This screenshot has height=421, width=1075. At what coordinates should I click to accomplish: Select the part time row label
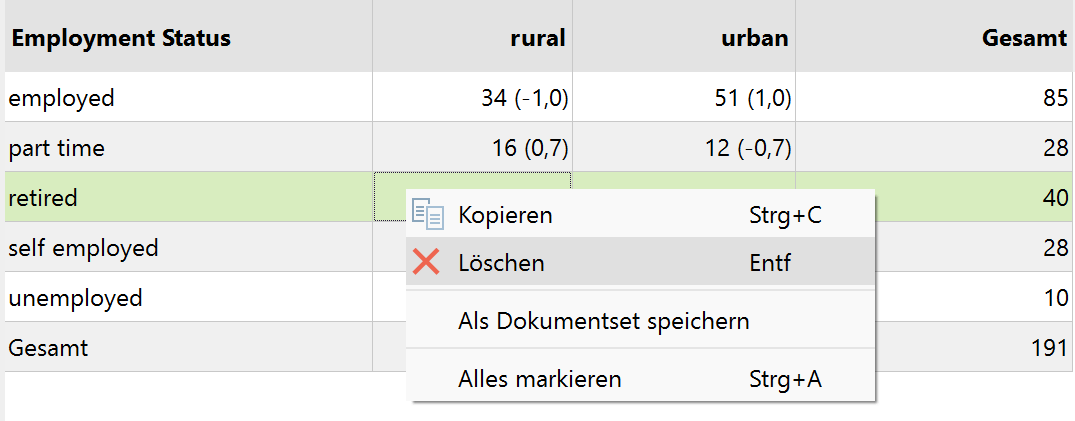point(56,148)
